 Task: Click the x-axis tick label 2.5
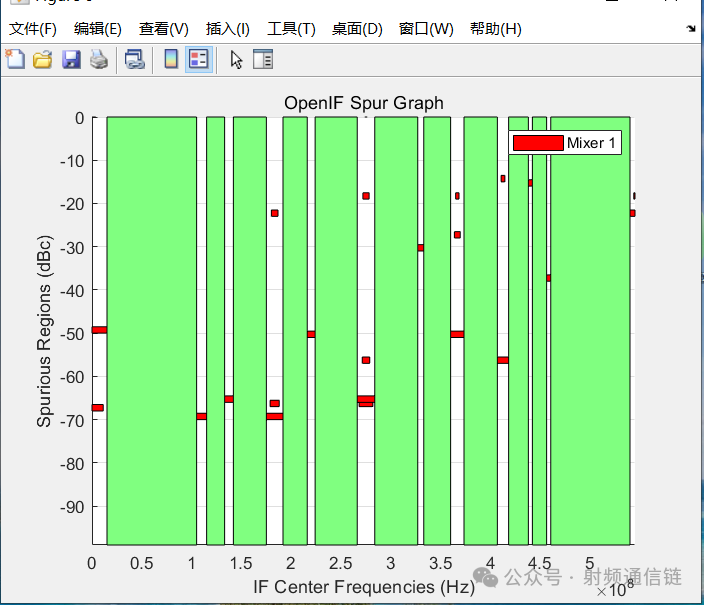[x=340, y=563]
